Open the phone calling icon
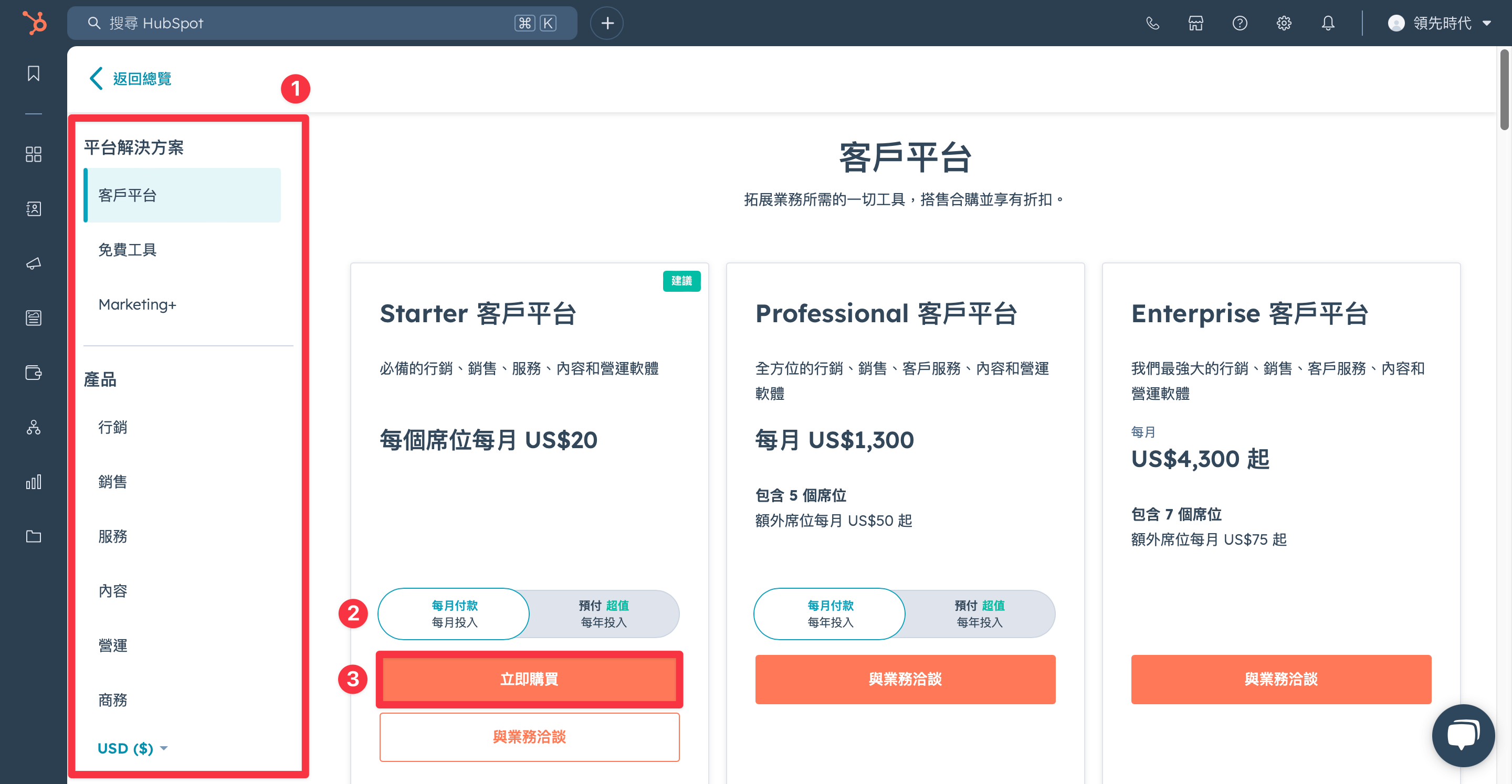 (x=1152, y=23)
